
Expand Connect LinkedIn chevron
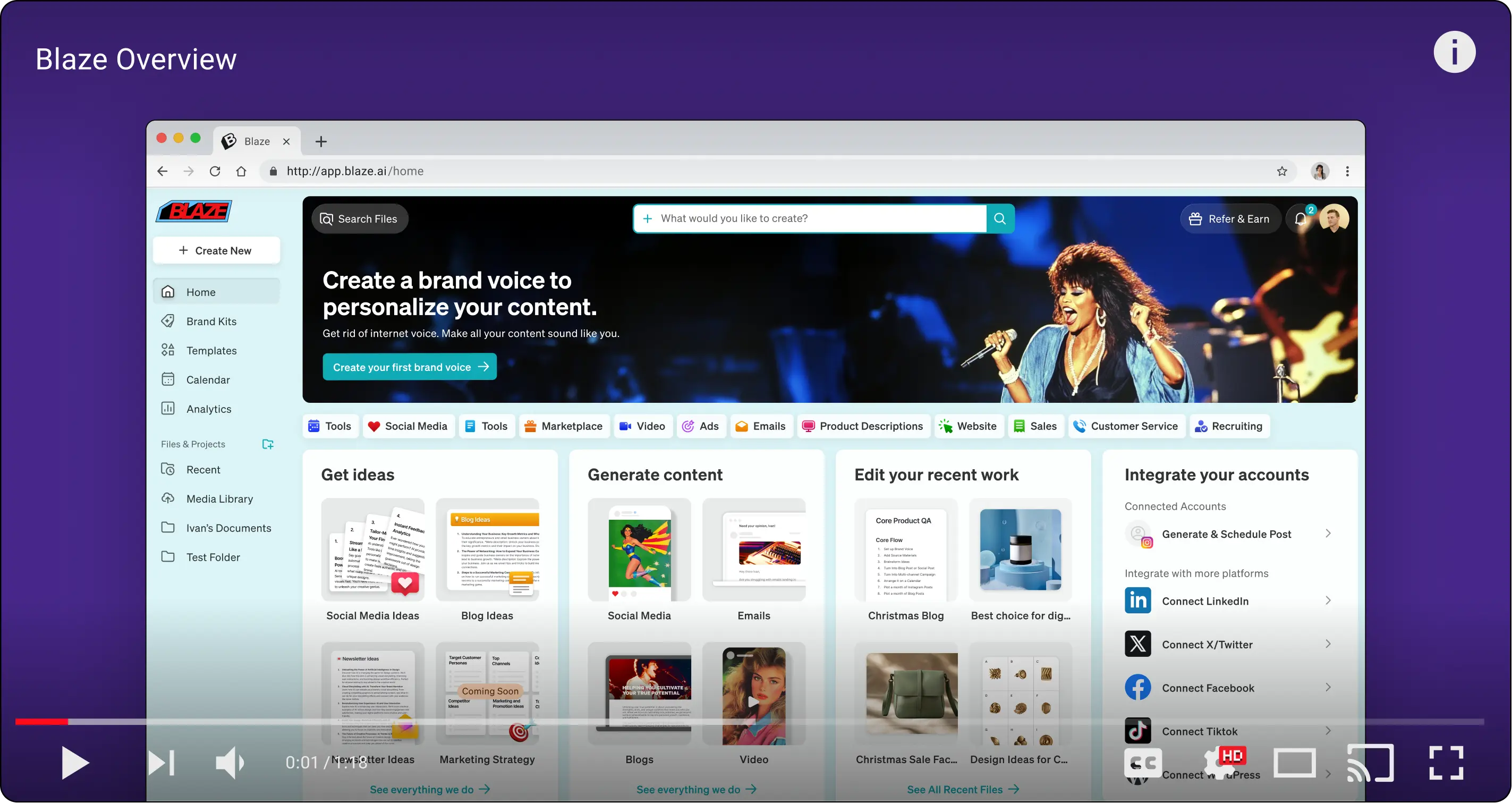click(1328, 601)
